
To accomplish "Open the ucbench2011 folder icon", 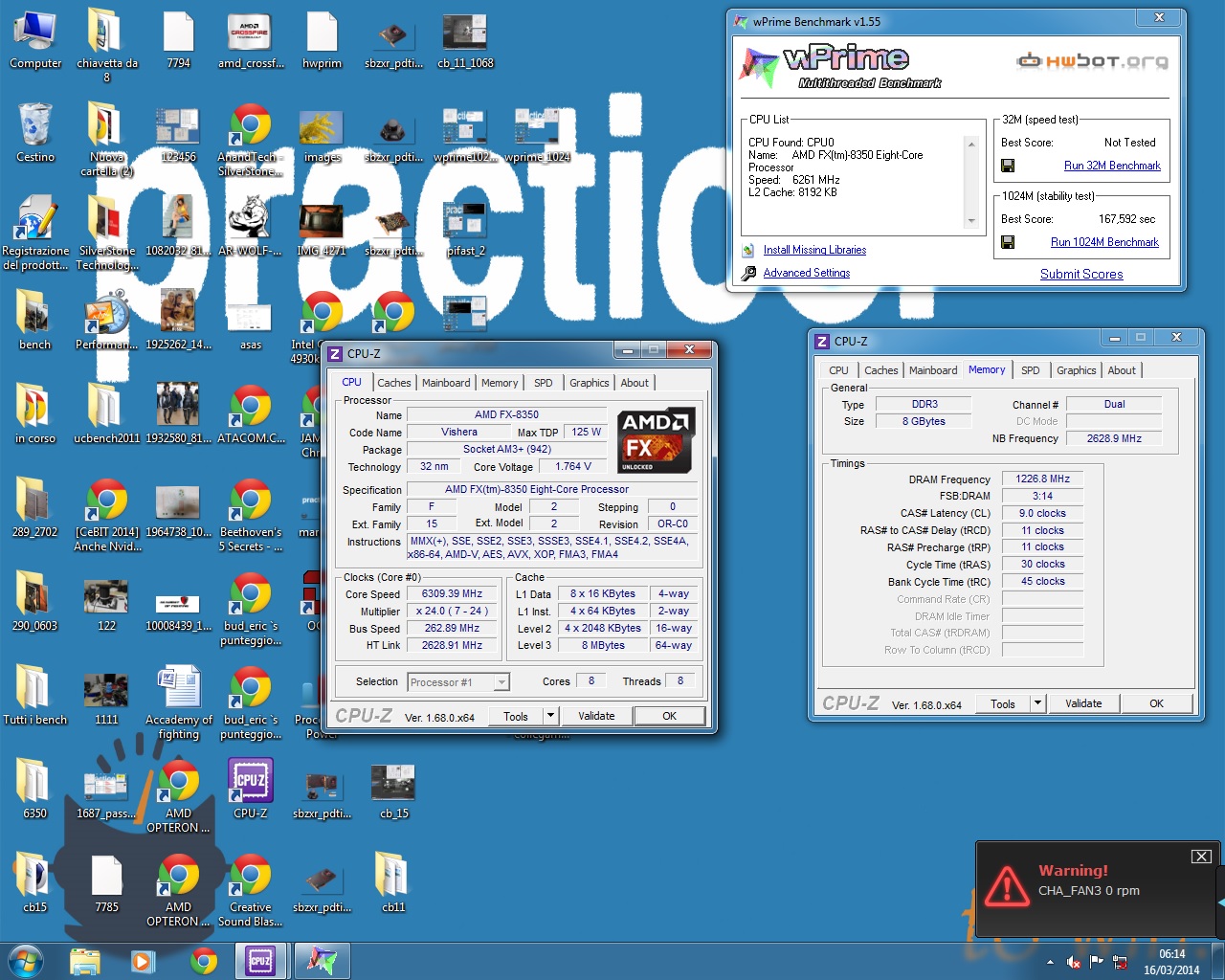I will (x=106, y=414).
